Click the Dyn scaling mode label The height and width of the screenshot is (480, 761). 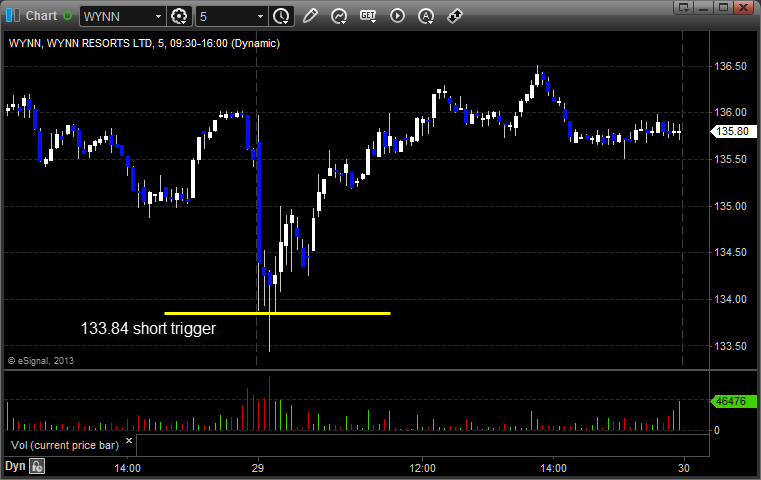click(15, 466)
